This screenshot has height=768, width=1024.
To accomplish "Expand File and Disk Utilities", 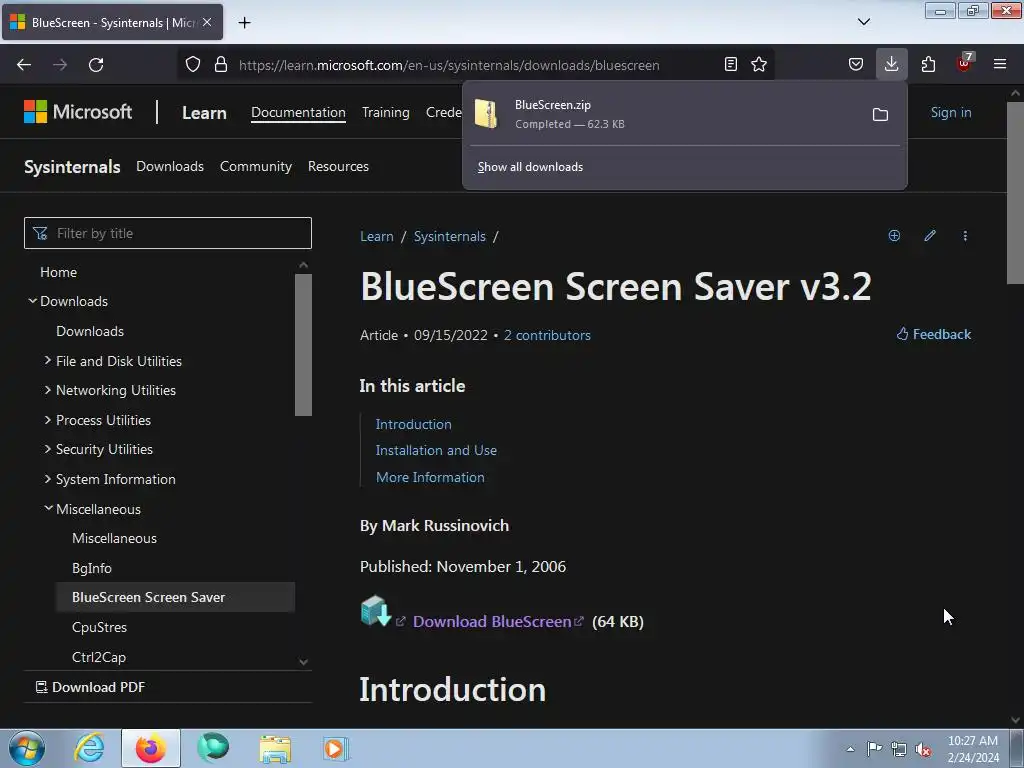I will pos(48,360).
